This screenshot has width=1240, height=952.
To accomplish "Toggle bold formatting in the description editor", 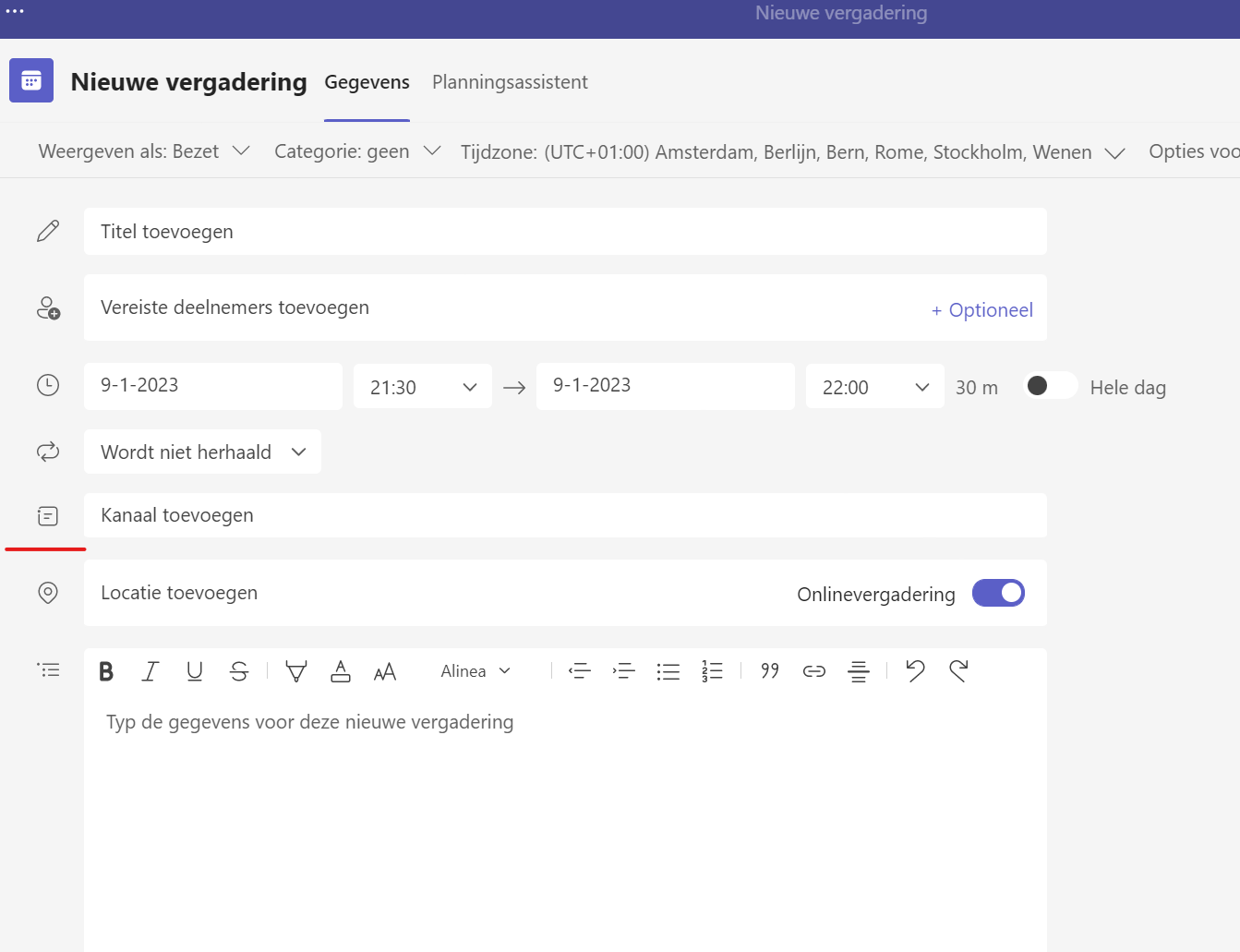I will [x=106, y=671].
